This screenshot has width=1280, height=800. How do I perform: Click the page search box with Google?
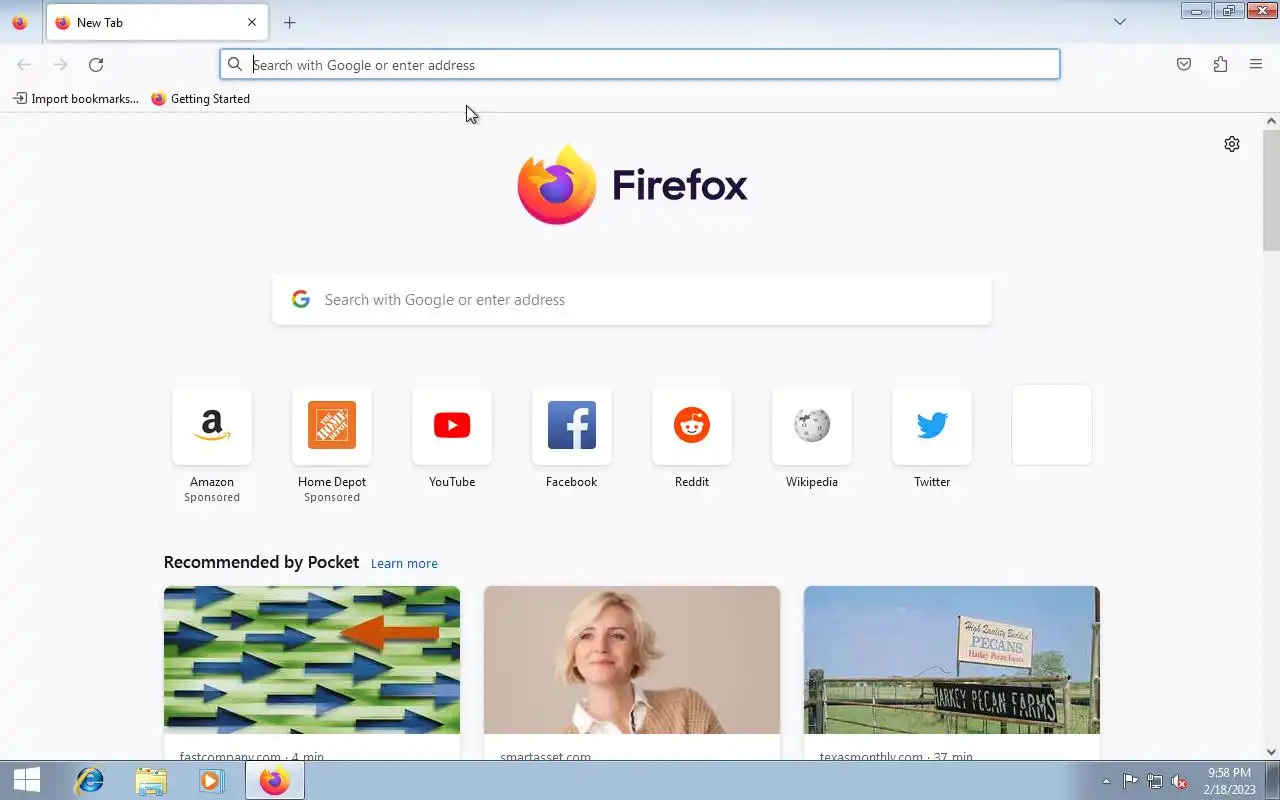coord(632,300)
